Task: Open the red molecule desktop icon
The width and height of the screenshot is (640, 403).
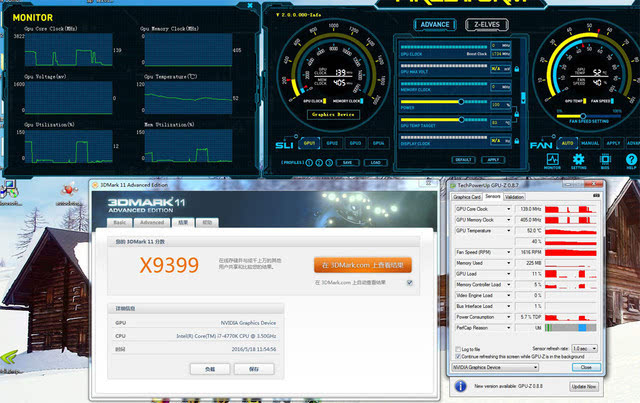Action: coord(69,190)
